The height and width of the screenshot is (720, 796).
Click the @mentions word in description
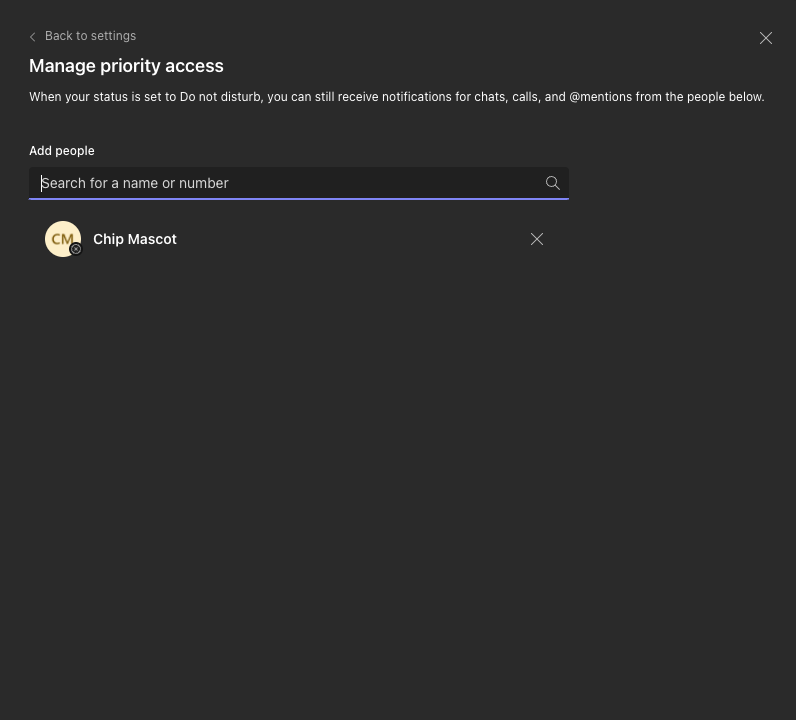[601, 97]
